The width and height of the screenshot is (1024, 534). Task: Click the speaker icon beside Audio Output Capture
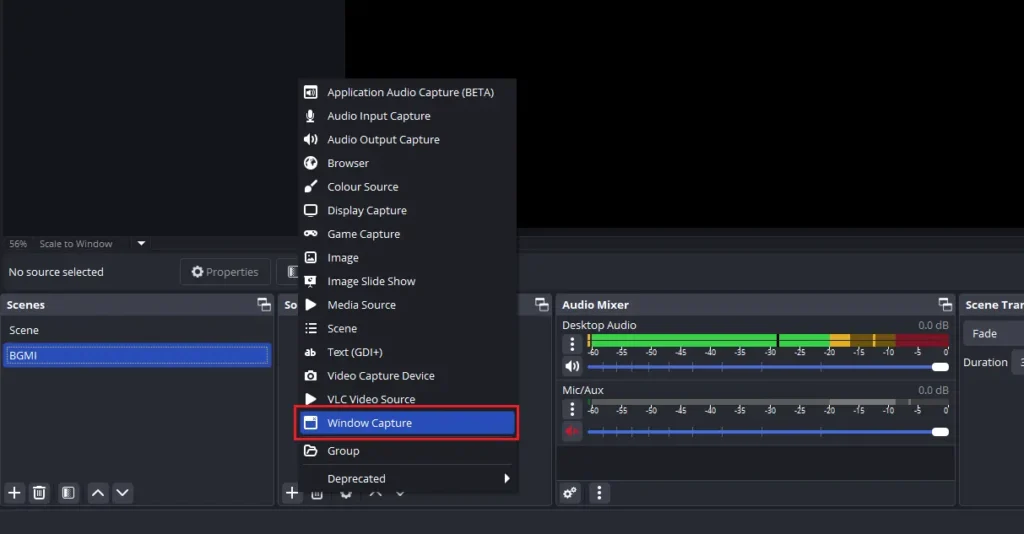tap(310, 139)
